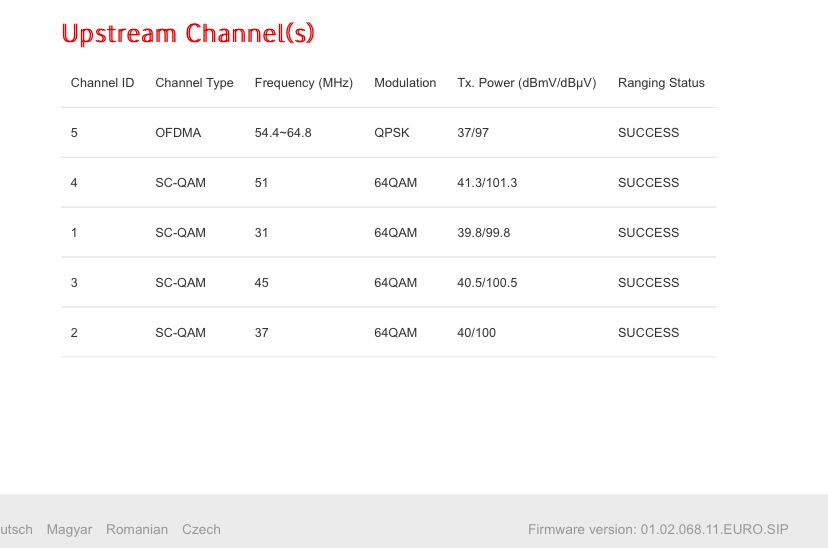Select channel ID 1 cell
Screen dimensions: 828x548
coord(74,233)
